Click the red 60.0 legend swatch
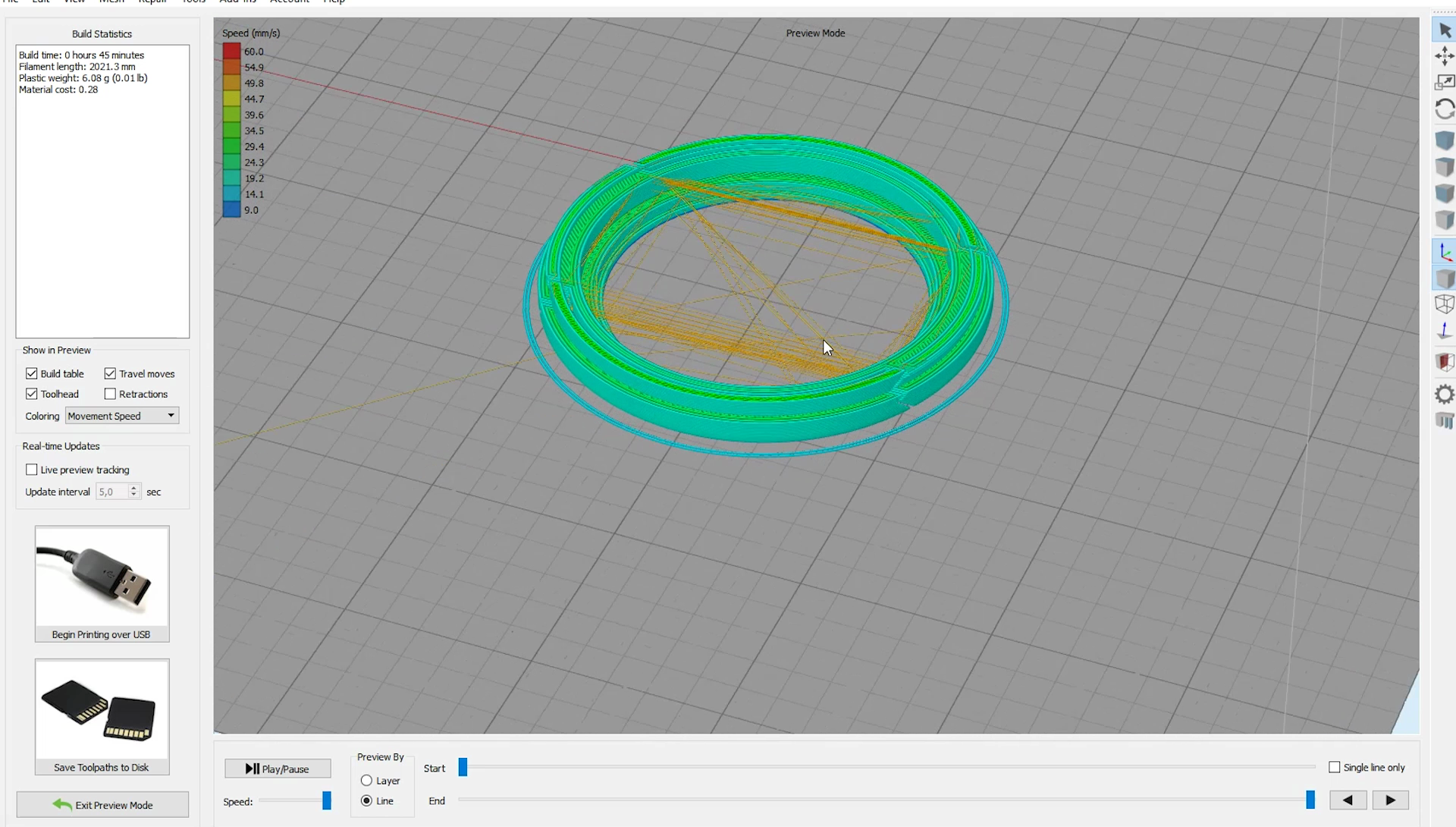The height and width of the screenshot is (827, 1456). click(231, 52)
